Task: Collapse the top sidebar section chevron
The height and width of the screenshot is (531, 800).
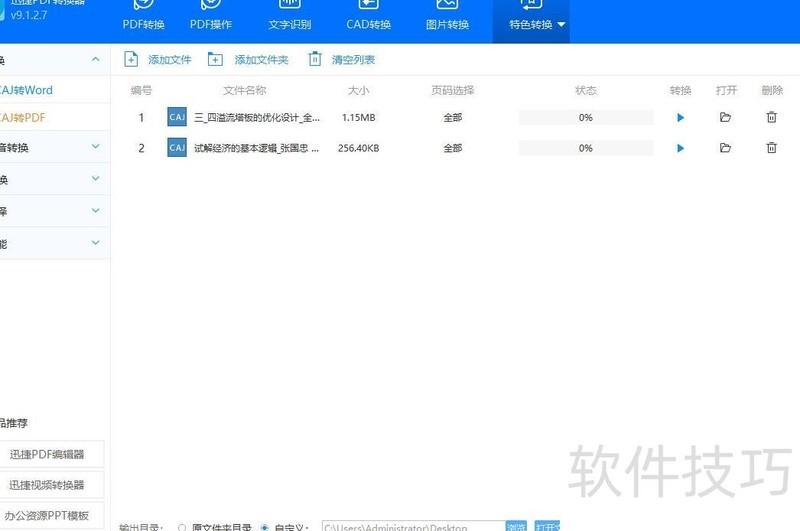Action: tap(95, 60)
